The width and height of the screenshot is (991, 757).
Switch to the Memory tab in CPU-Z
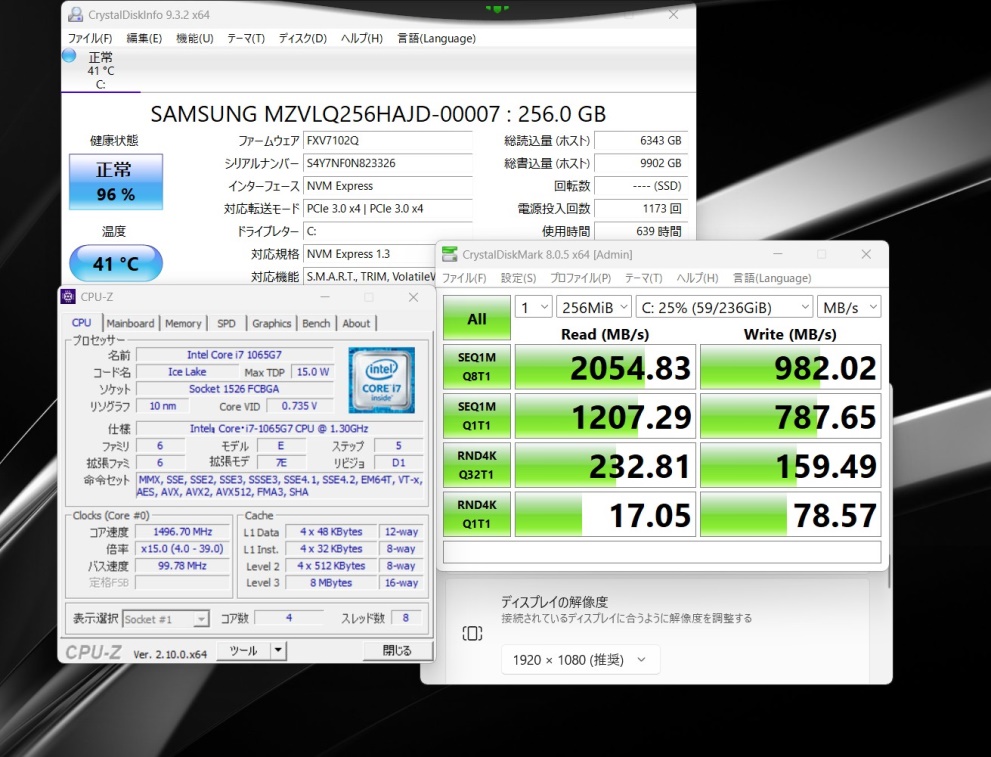183,324
